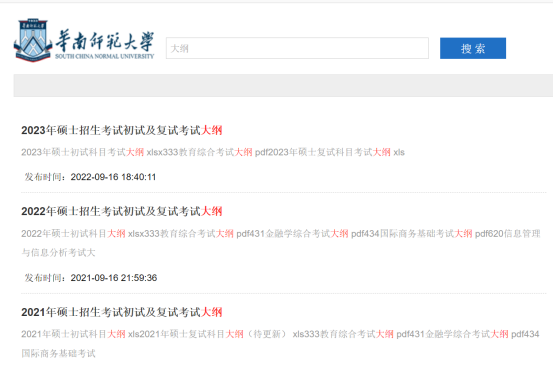
Task: Click the snippet line 与信息分析考试大
Action: [58, 252]
